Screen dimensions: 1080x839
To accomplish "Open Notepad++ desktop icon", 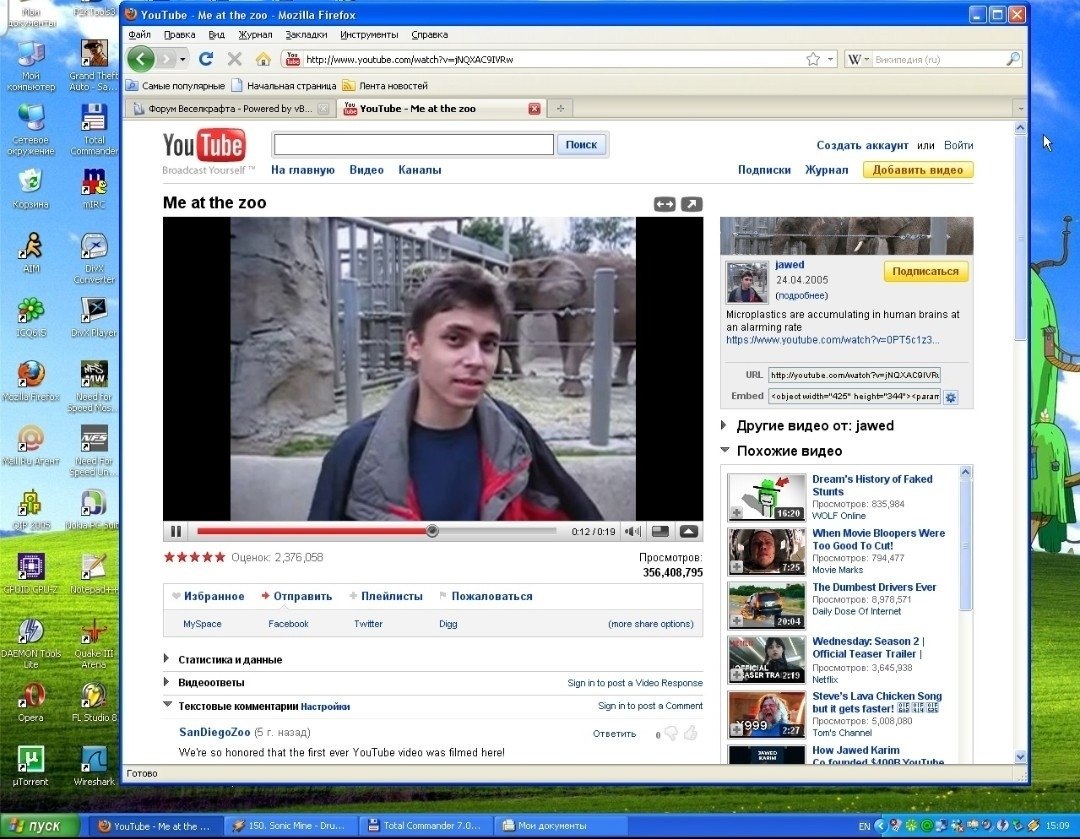I will pos(94,573).
